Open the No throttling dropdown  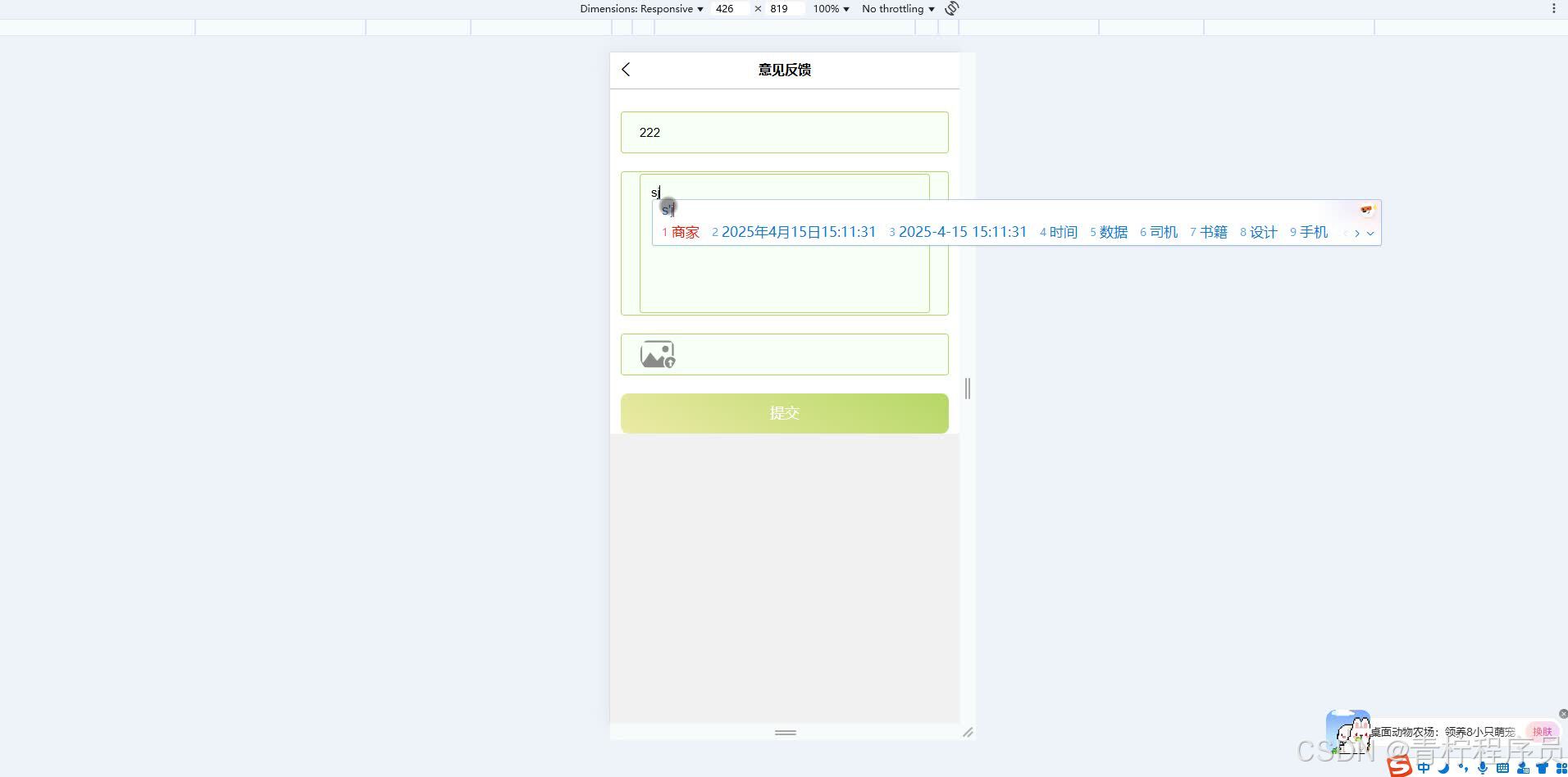[896, 8]
